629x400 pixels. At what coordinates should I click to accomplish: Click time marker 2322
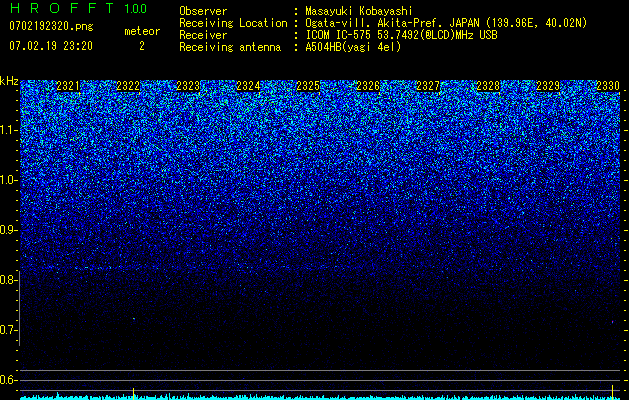[128, 86]
